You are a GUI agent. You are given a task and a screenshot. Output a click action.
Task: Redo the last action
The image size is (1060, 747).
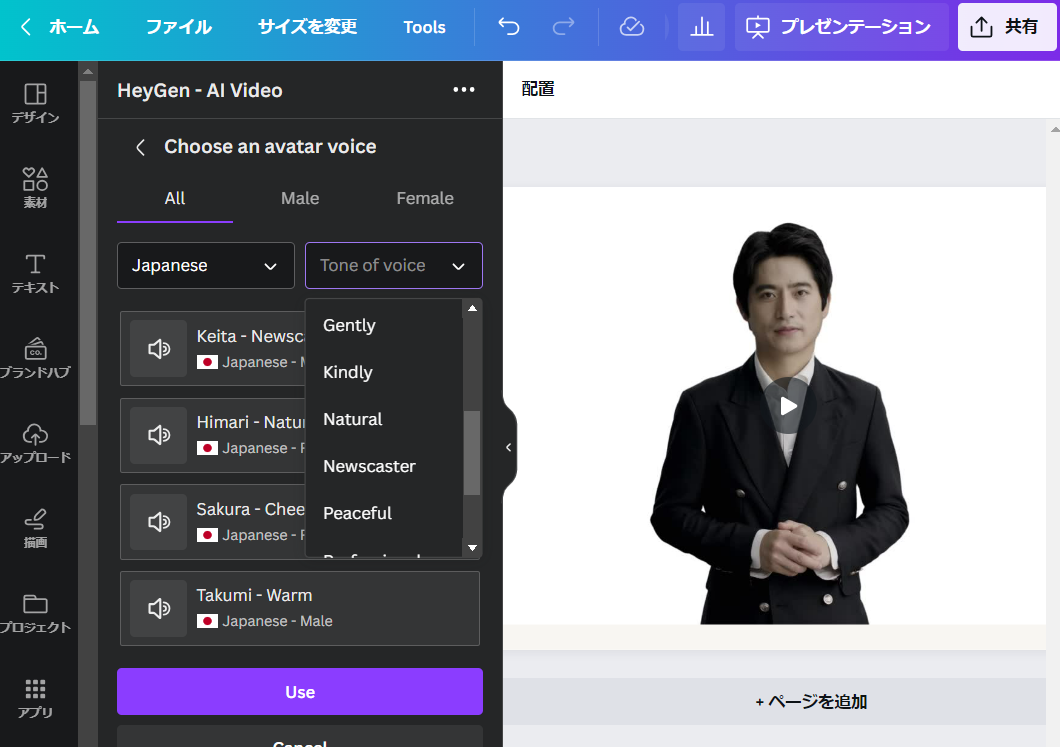(x=563, y=27)
